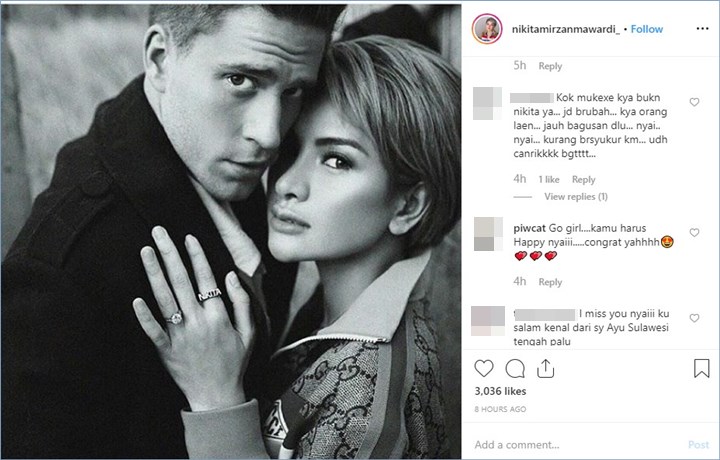The width and height of the screenshot is (720, 460).
Task: Like the post with the heart icon
Action: pyautogui.click(x=484, y=367)
